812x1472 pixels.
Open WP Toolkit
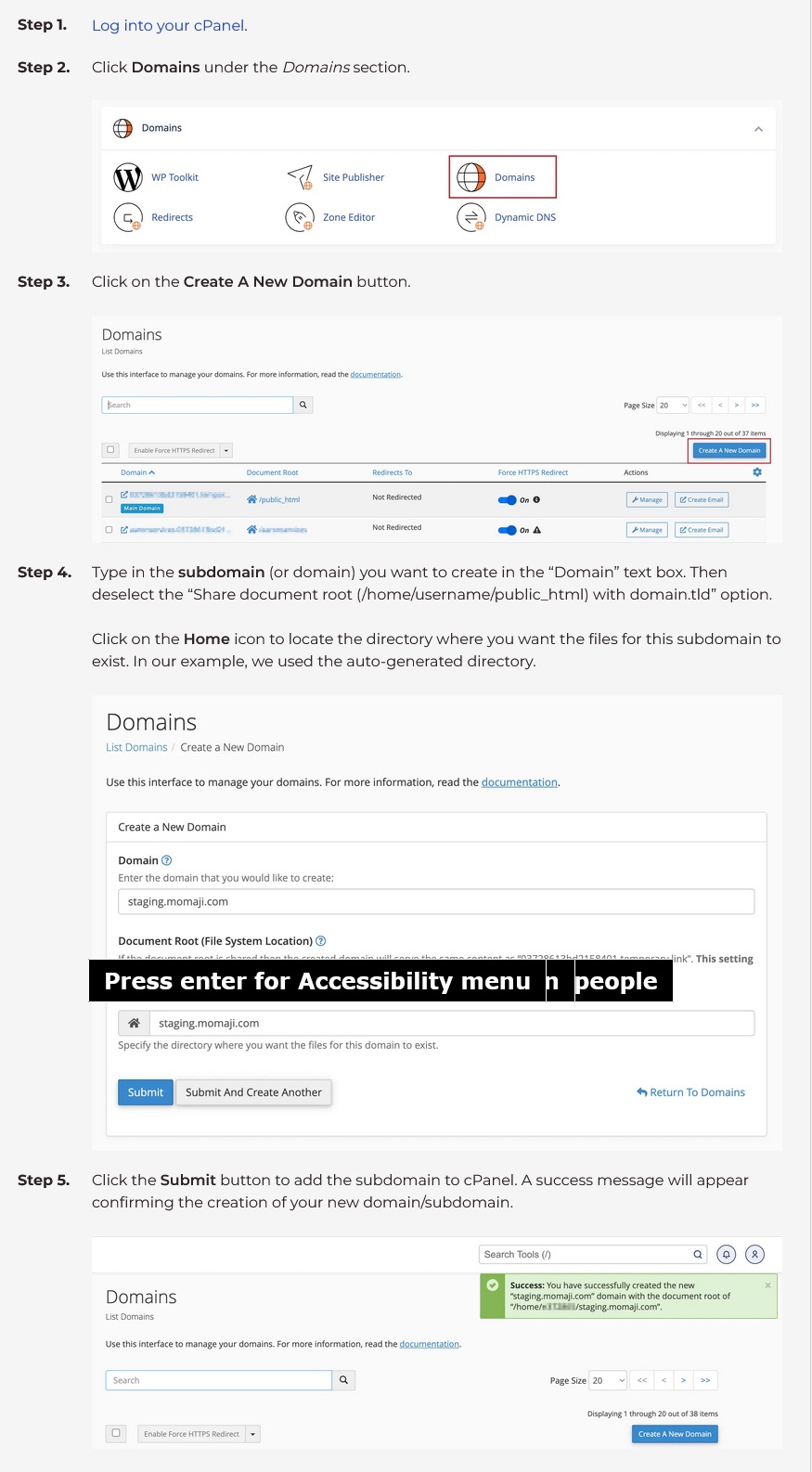coord(127,177)
